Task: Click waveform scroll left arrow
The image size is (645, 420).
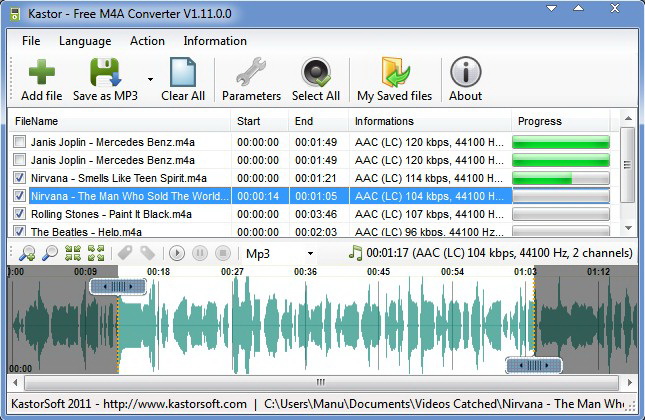Action: (15, 383)
